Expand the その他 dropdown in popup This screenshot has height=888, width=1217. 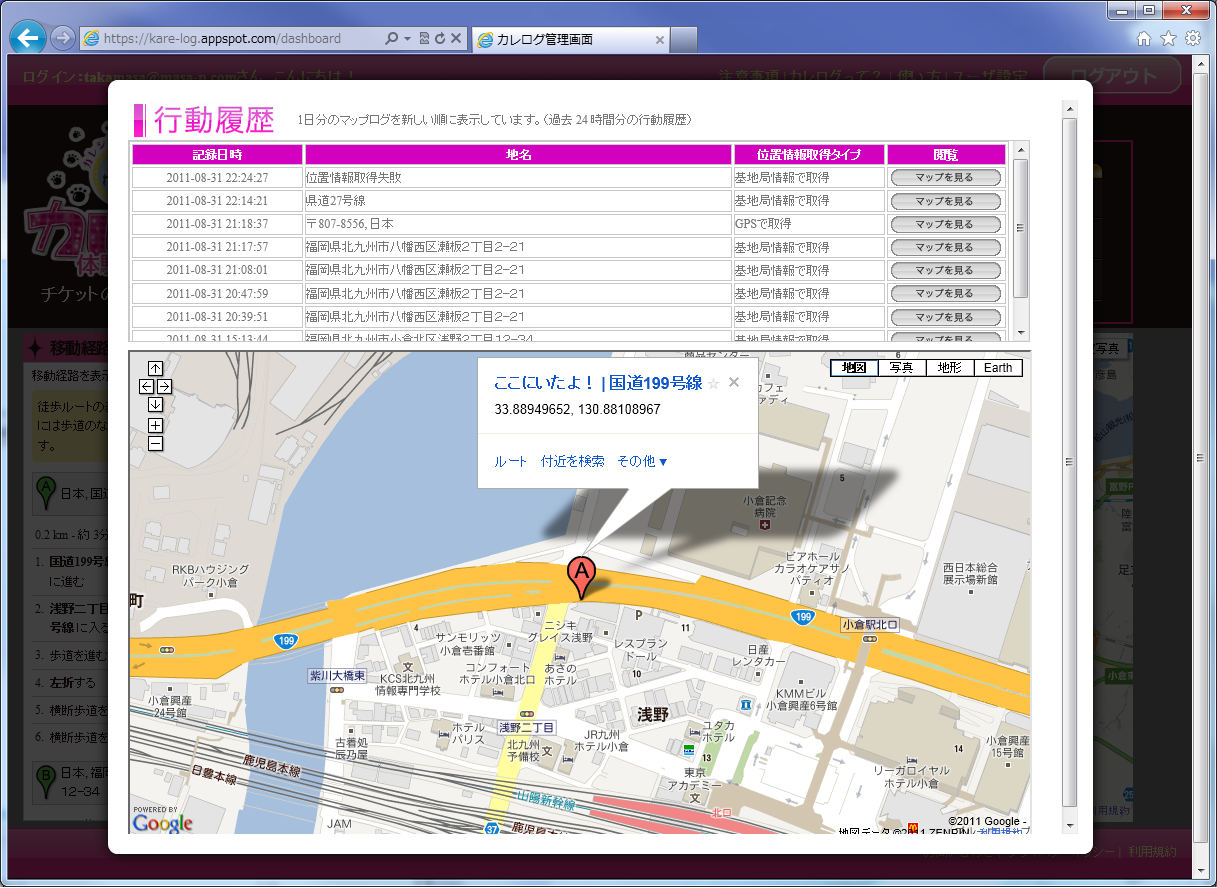642,461
